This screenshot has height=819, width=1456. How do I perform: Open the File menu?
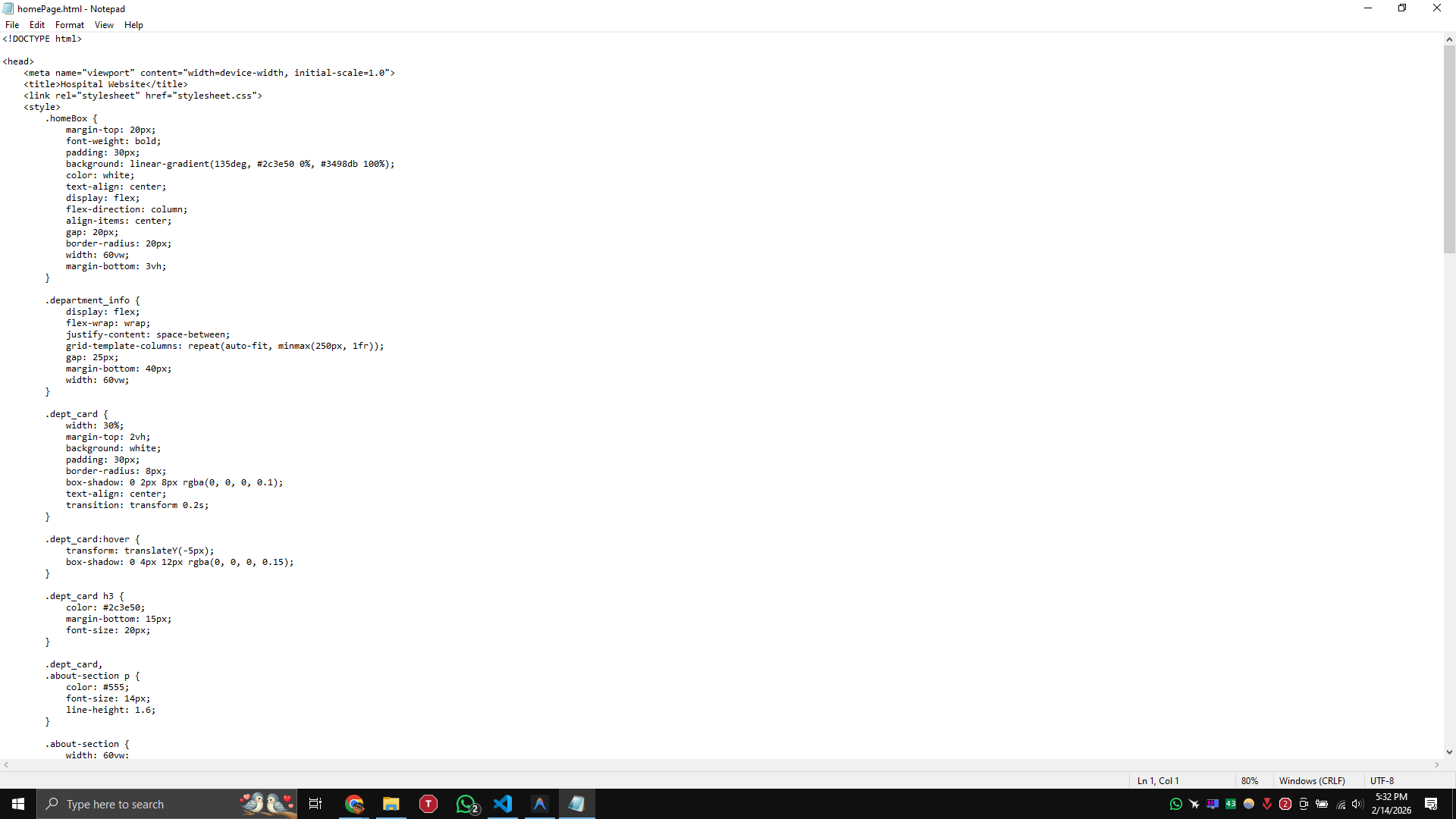pyautogui.click(x=12, y=24)
